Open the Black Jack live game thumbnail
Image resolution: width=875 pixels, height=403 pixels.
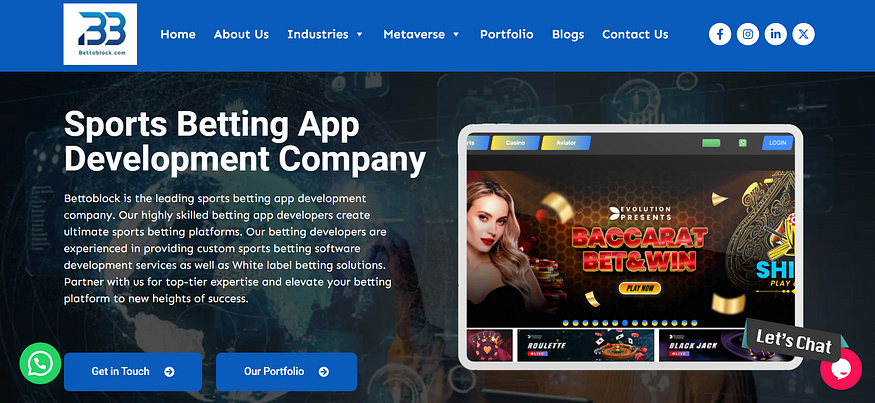(725, 345)
